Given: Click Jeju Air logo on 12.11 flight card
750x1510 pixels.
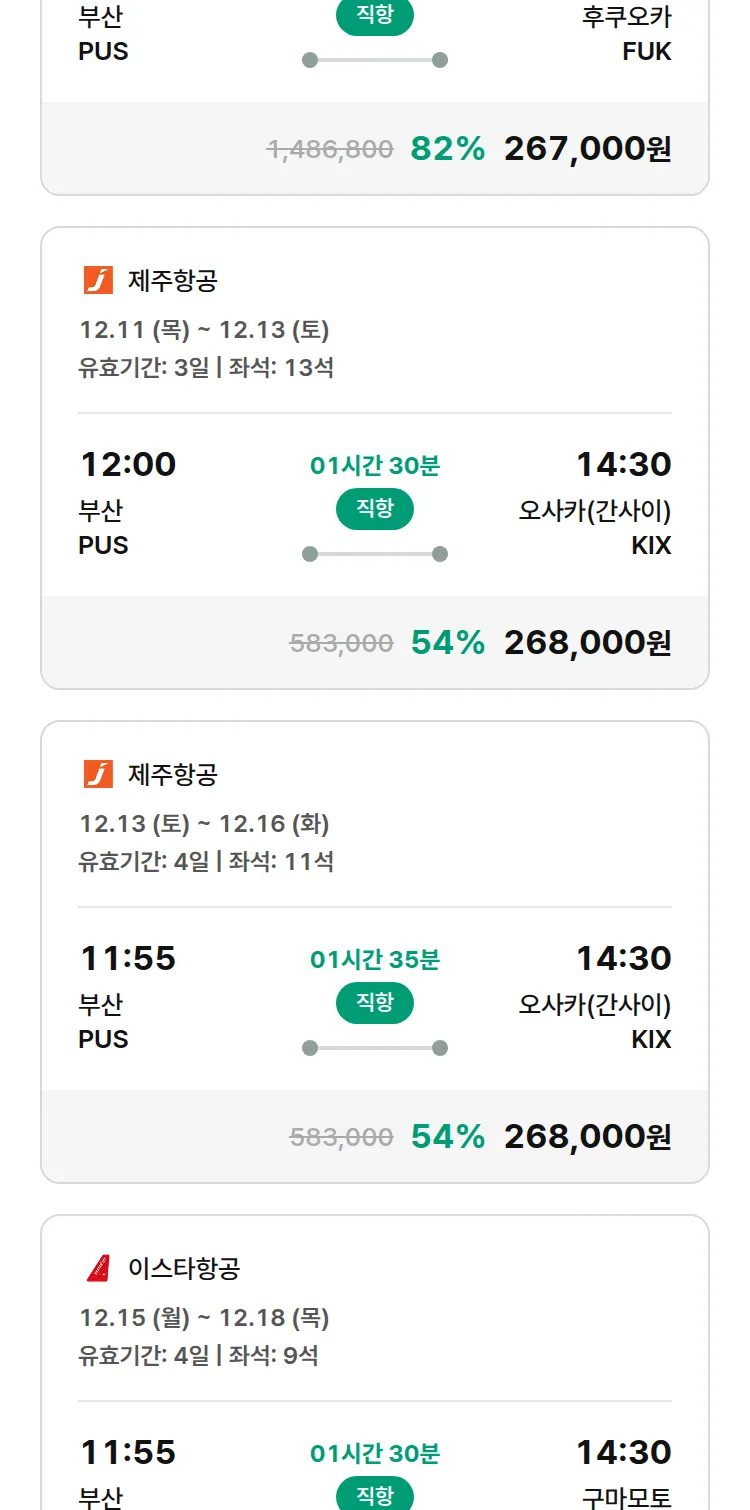Looking at the screenshot, I should (x=98, y=281).
